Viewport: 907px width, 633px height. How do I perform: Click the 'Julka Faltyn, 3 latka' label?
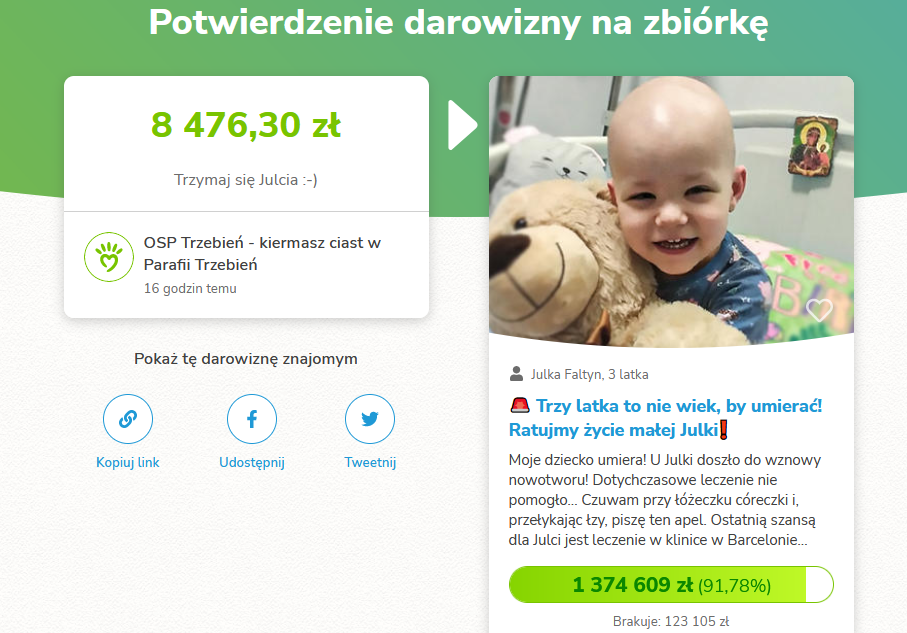coord(589,374)
